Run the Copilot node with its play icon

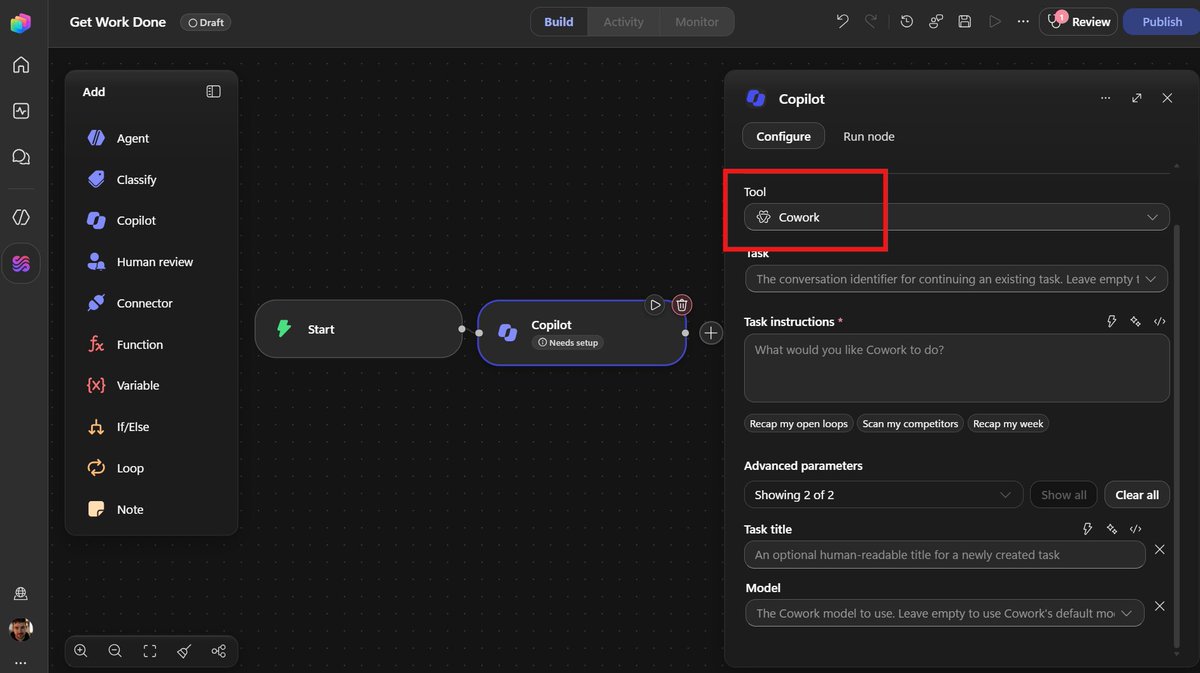point(655,305)
